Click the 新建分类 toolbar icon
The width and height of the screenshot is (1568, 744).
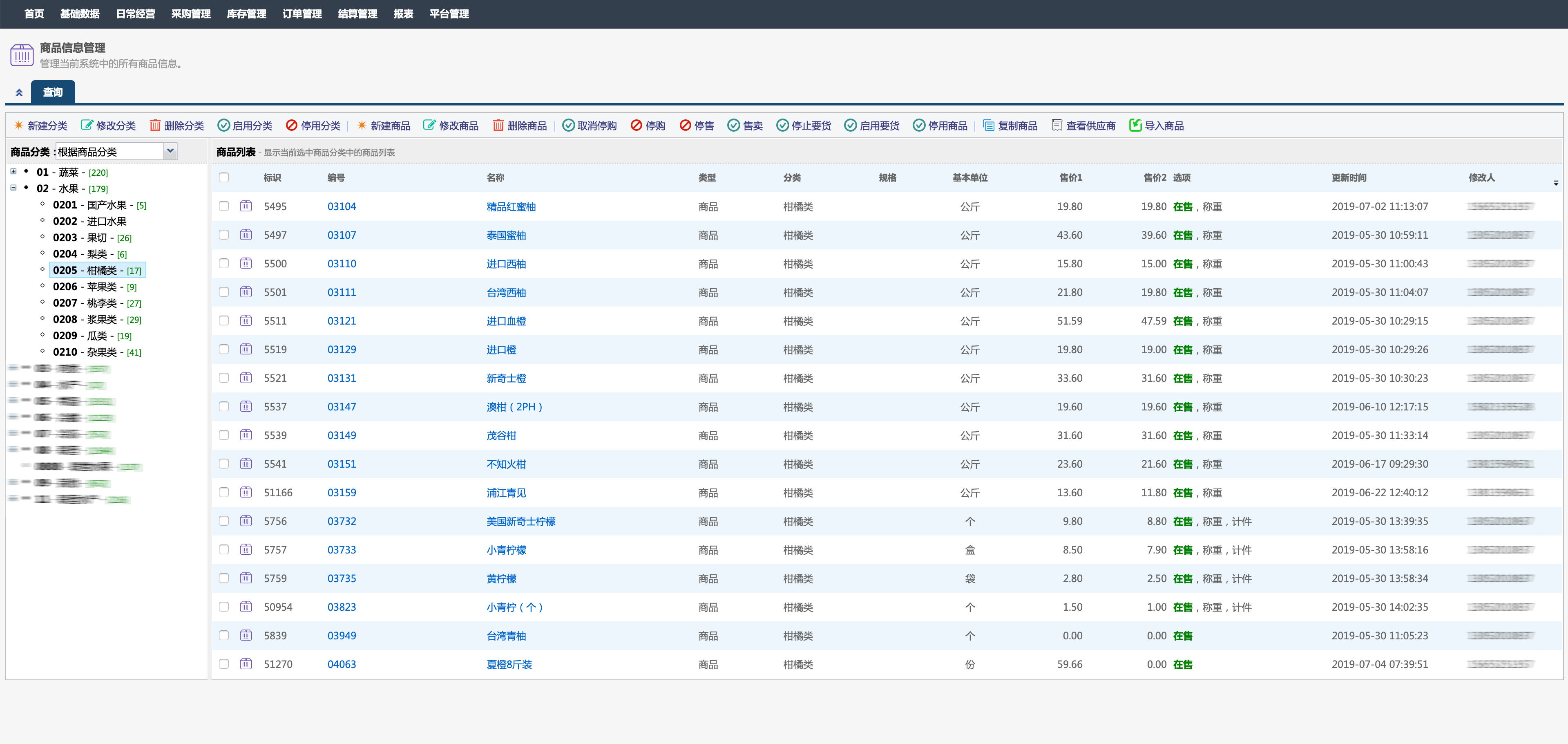coord(19,125)
